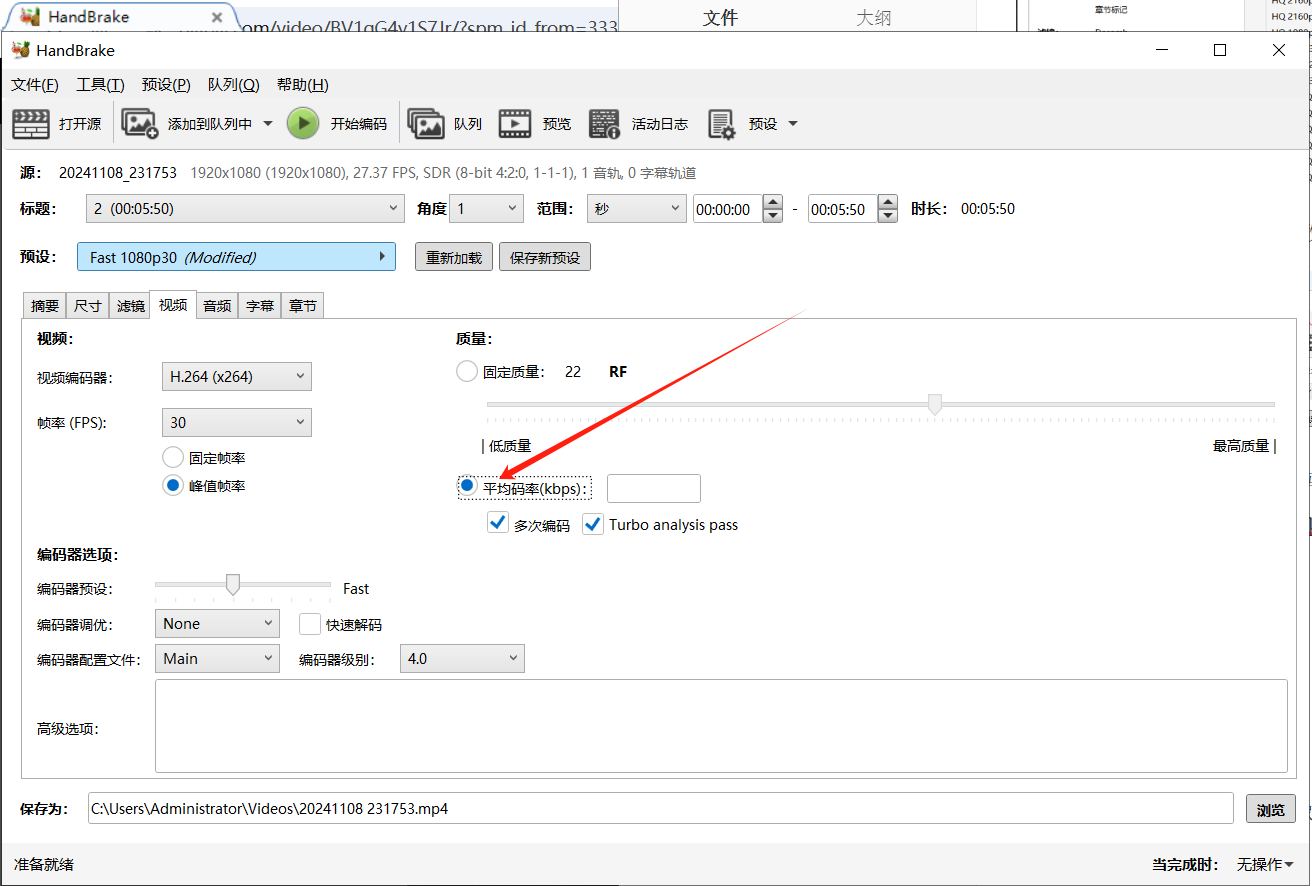The width and height of the screenshot is (1312, 886).
Task: Select the 固定质量 constant quality radio
Action: tap(467, 371)
